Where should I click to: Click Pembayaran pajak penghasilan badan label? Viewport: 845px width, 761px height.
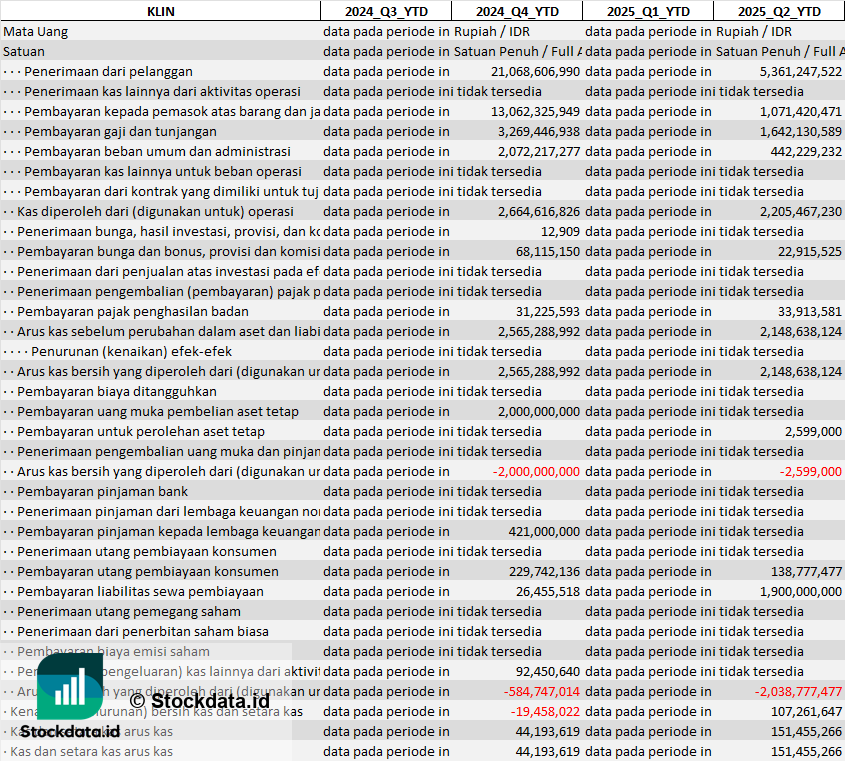[133, 311]
